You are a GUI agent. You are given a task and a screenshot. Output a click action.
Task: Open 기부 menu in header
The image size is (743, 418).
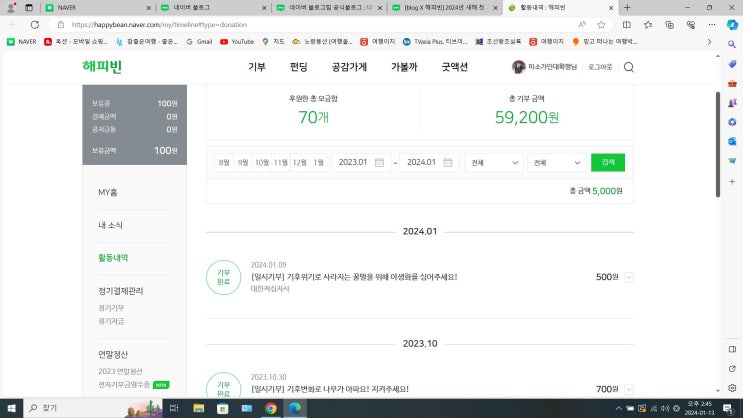257,67
